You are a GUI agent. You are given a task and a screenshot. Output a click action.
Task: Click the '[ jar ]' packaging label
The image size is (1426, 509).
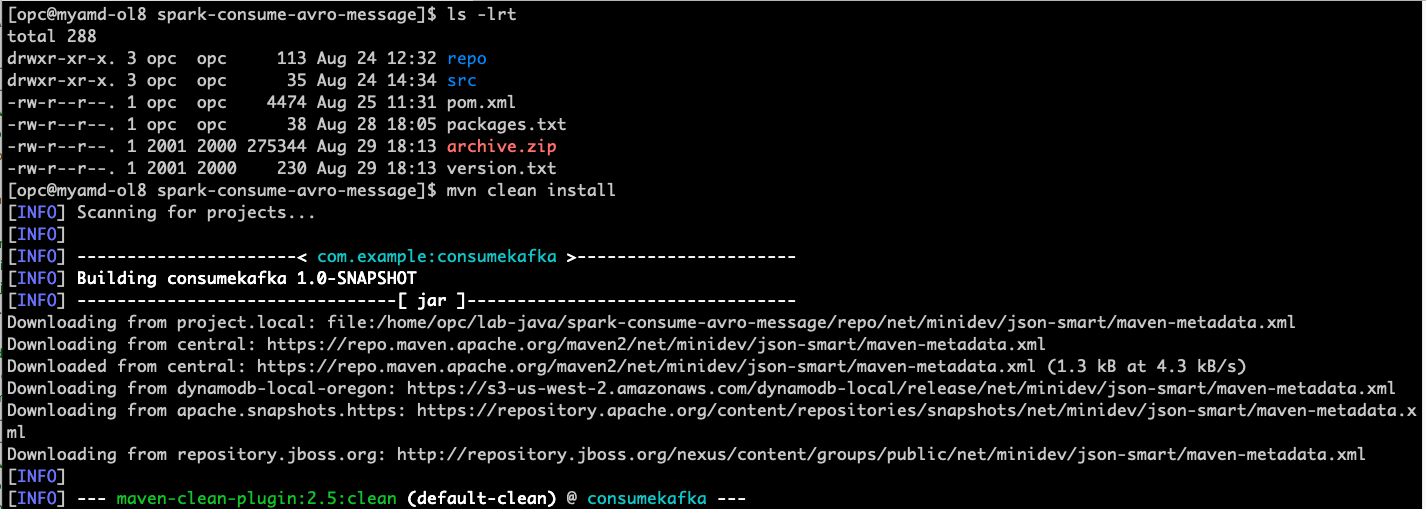coord(431,300)
